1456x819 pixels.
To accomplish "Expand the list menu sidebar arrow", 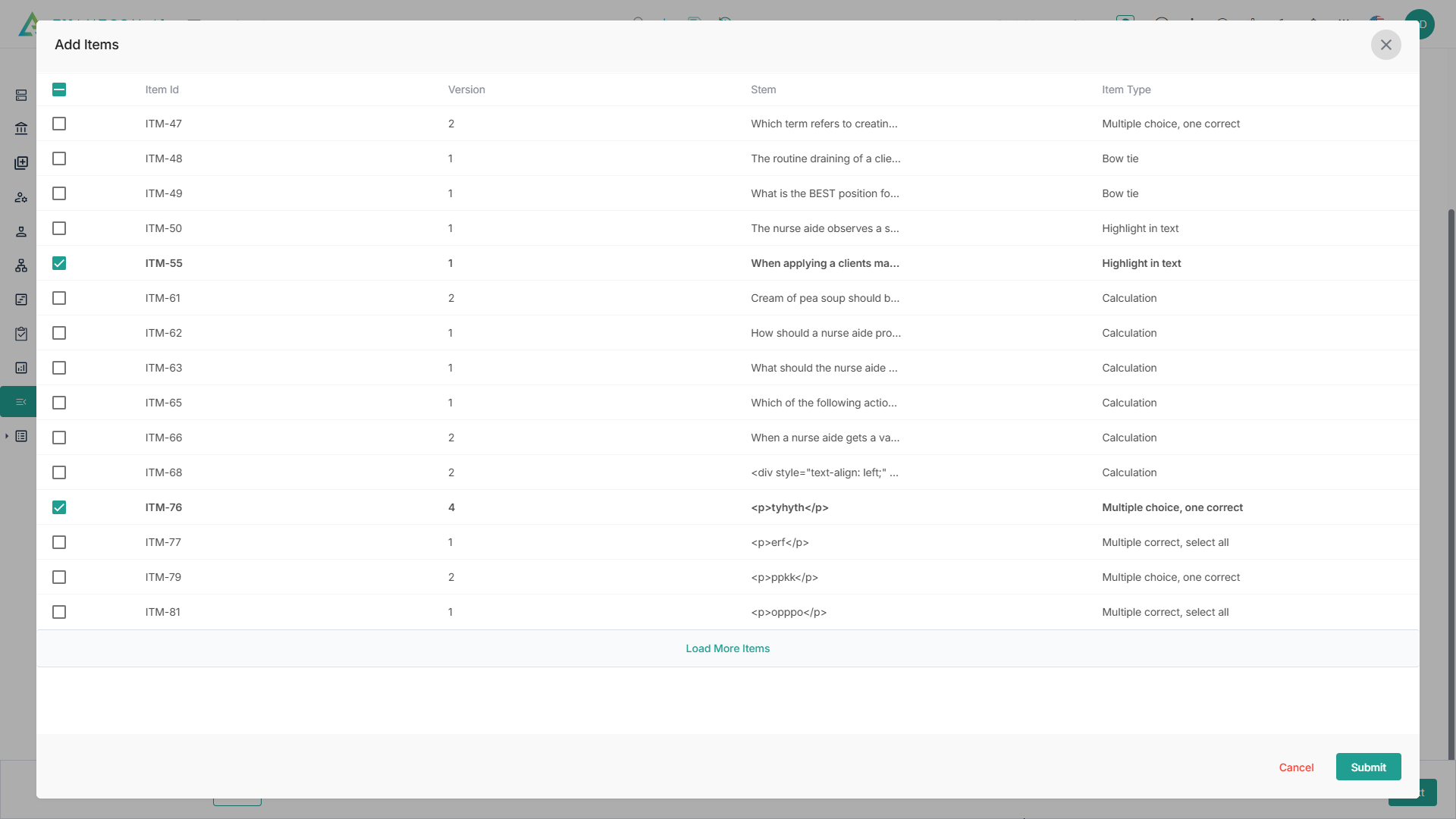I will 7,436.
